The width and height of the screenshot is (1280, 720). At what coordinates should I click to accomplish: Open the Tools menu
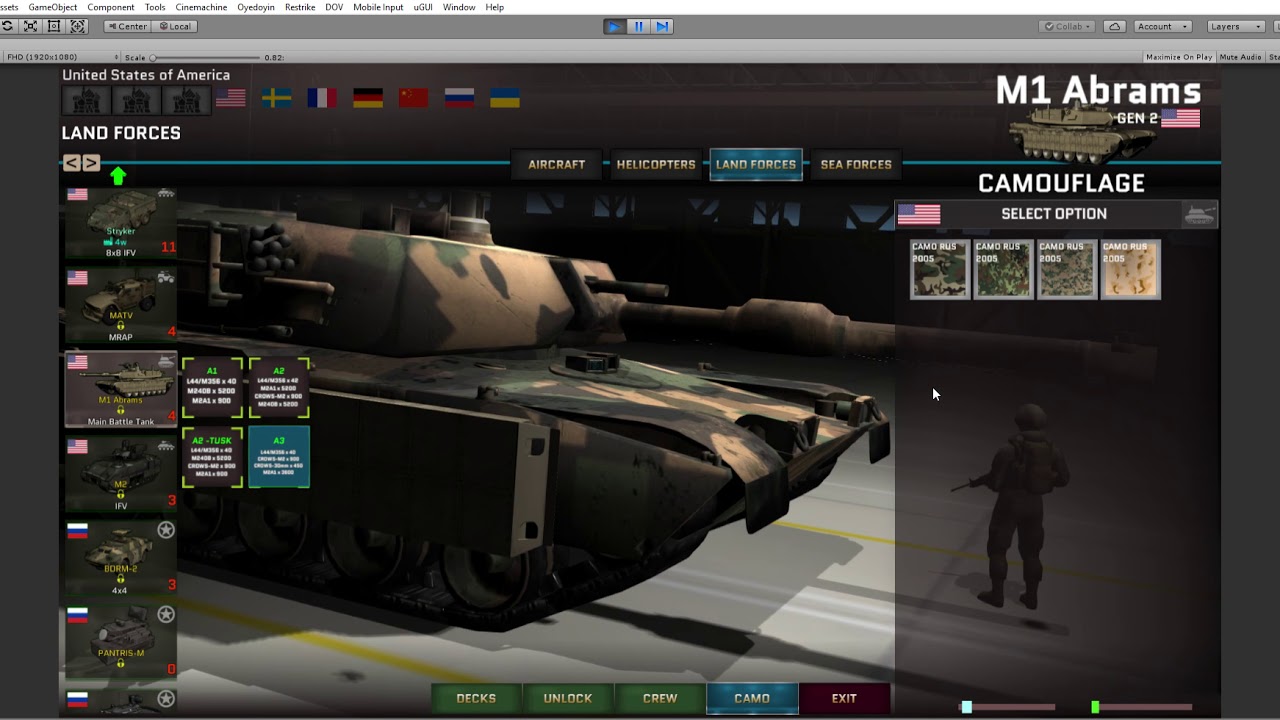click(x=155, y=7)
